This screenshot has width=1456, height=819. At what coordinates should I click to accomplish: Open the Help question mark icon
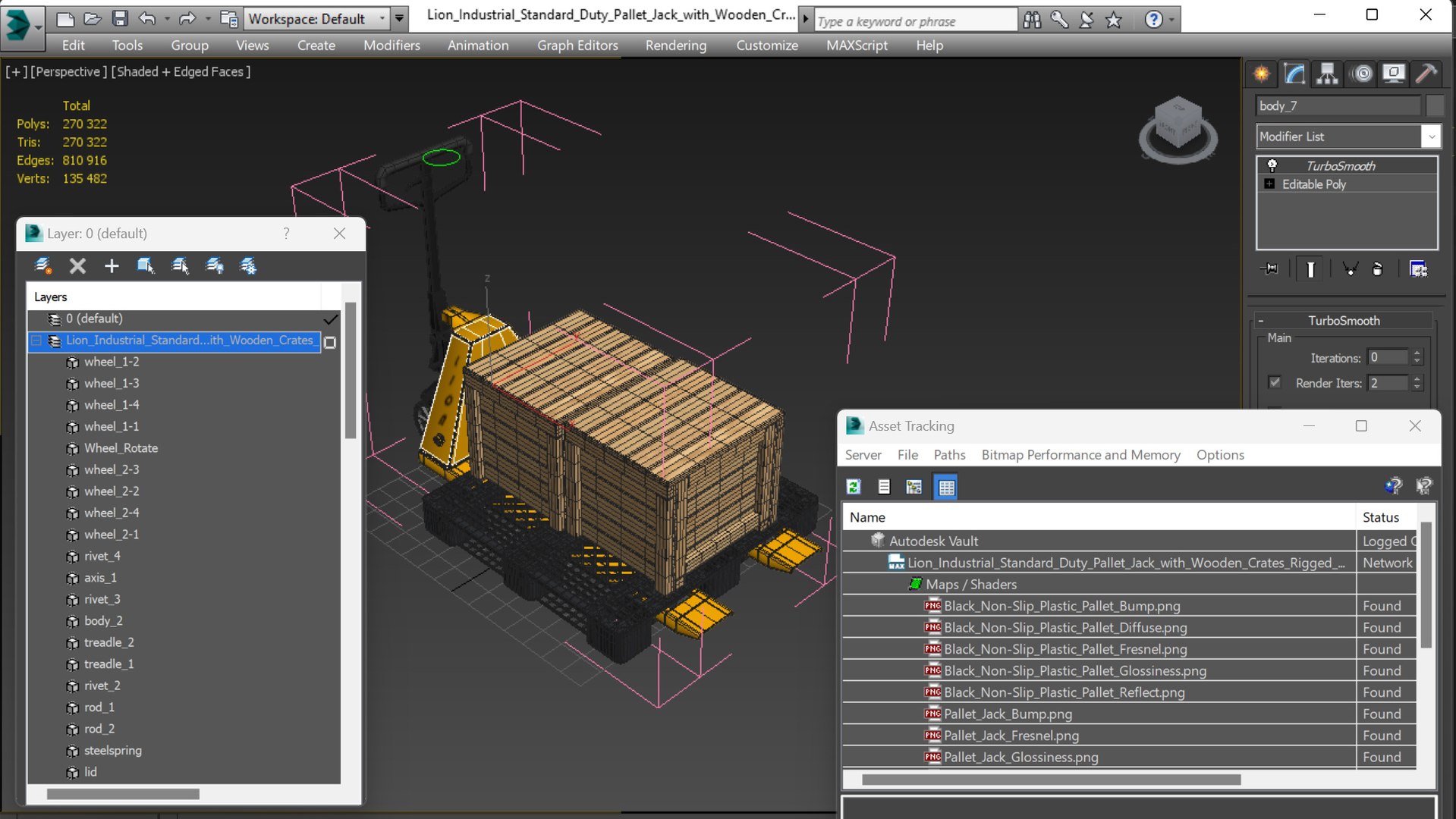click(x=1153, y=20)
